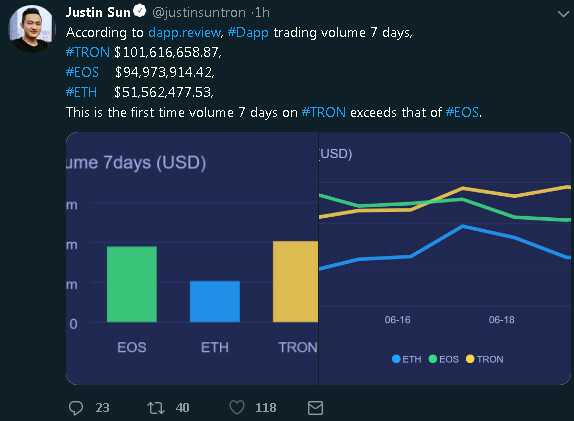Click the #Dapp hashtag
Screen dimensions: 574x421
pos(248,33)
